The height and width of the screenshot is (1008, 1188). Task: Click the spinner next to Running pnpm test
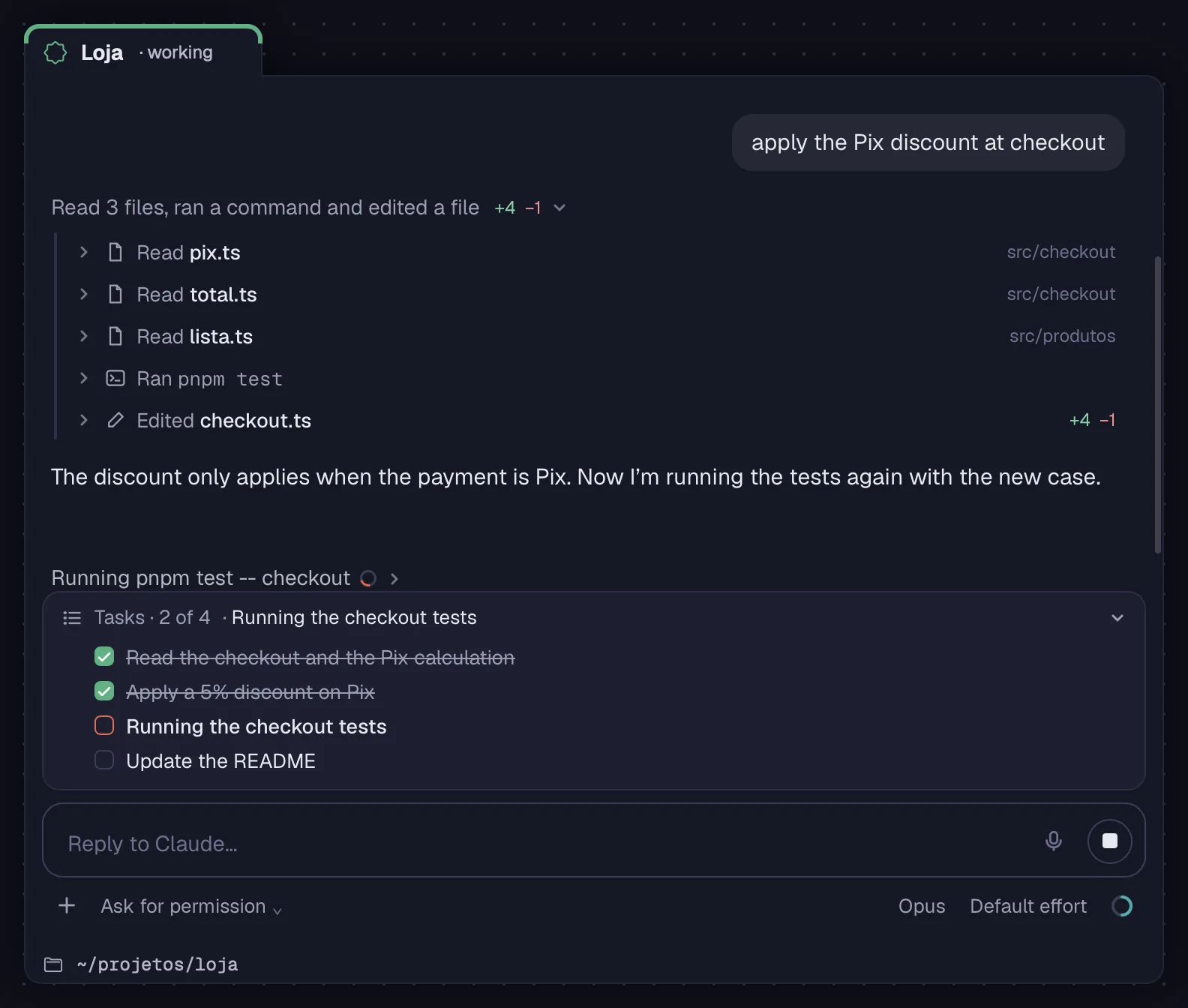tap(368, 578)
